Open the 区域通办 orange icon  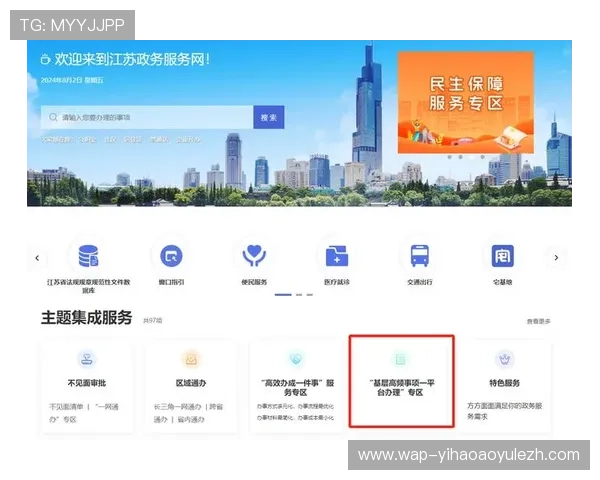tap(191, 359)
